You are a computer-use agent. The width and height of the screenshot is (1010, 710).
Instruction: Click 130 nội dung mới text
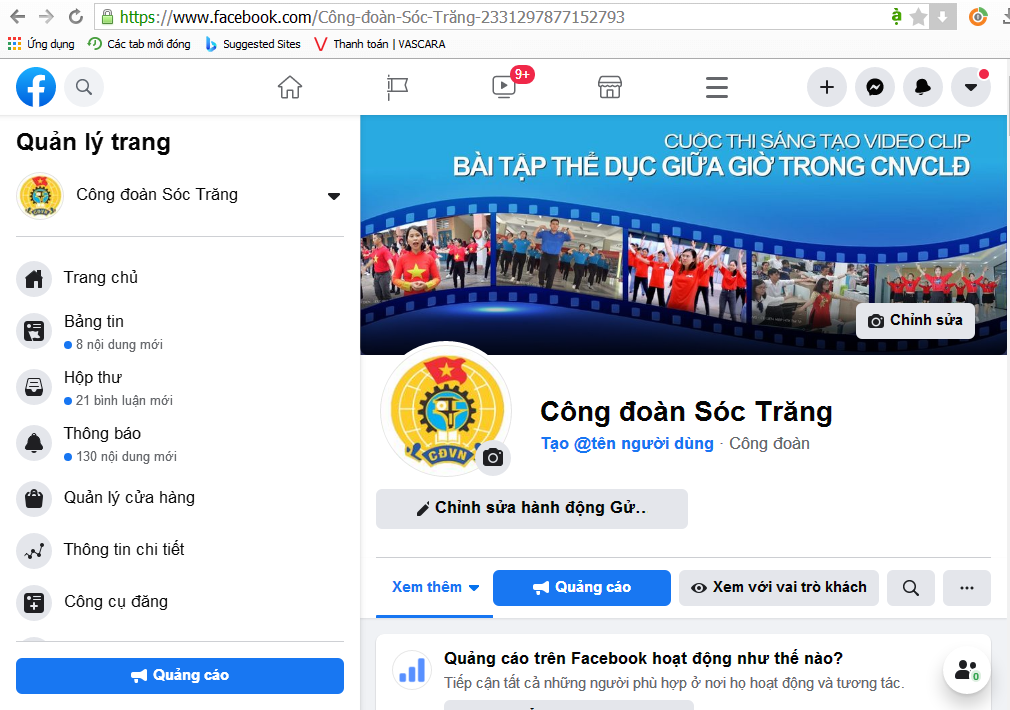tap(126, 457)
